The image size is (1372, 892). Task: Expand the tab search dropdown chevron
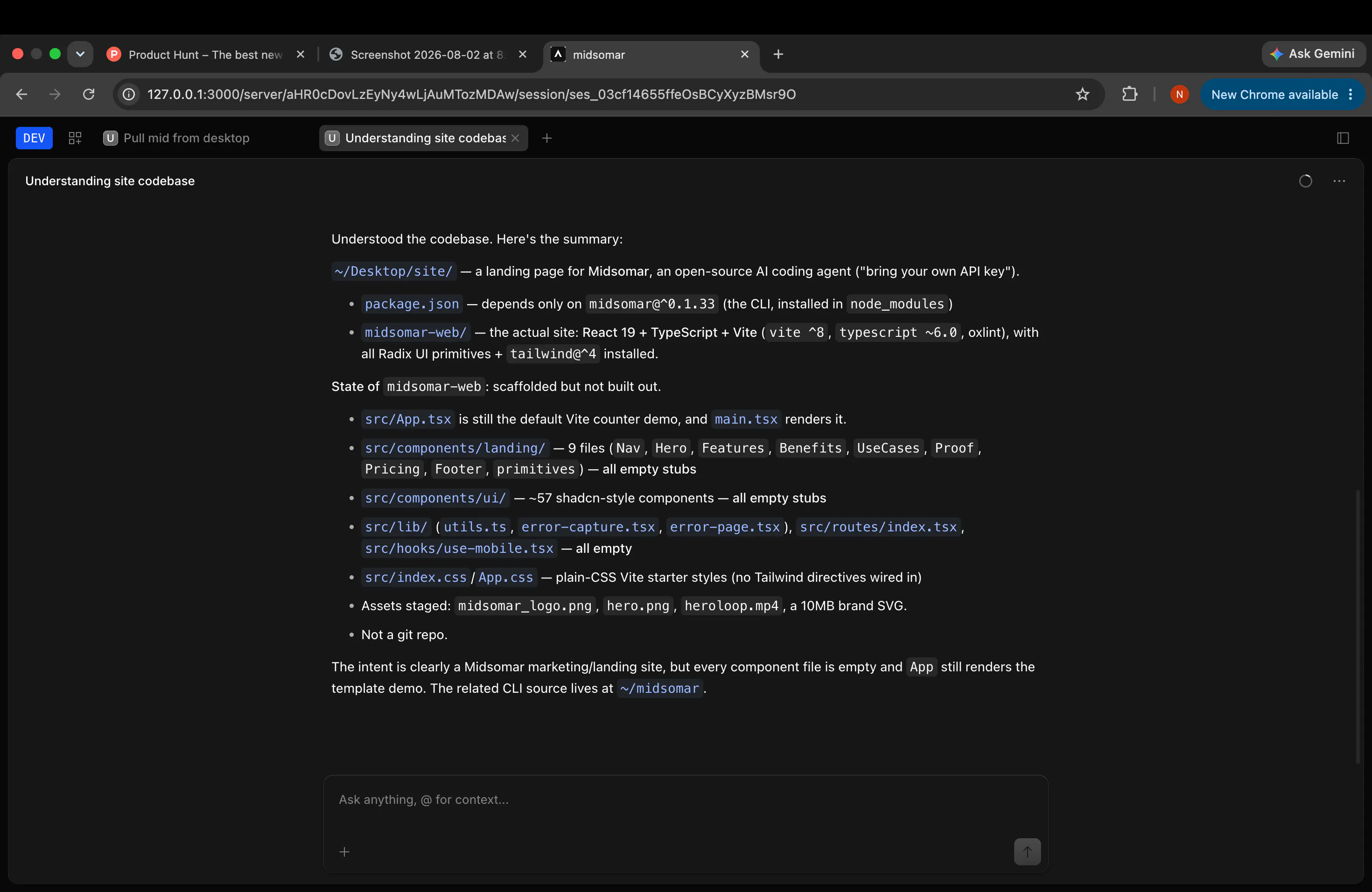[80, 54]
